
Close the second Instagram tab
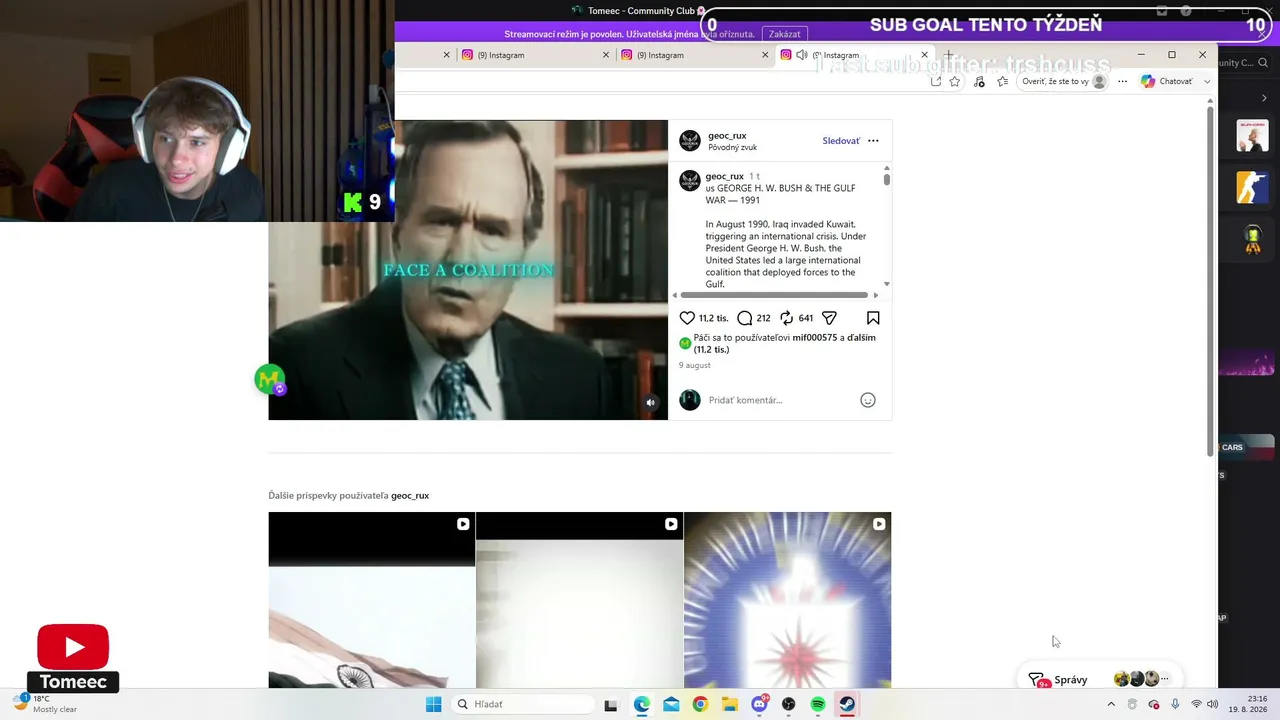(765, 55)
